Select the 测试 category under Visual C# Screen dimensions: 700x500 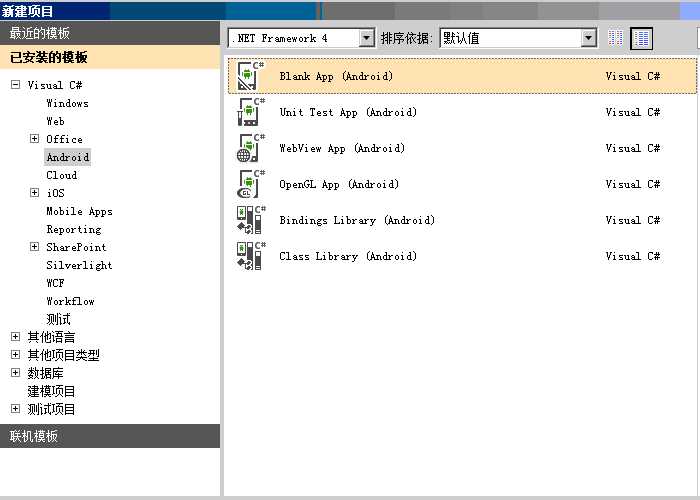coord(58,319)
